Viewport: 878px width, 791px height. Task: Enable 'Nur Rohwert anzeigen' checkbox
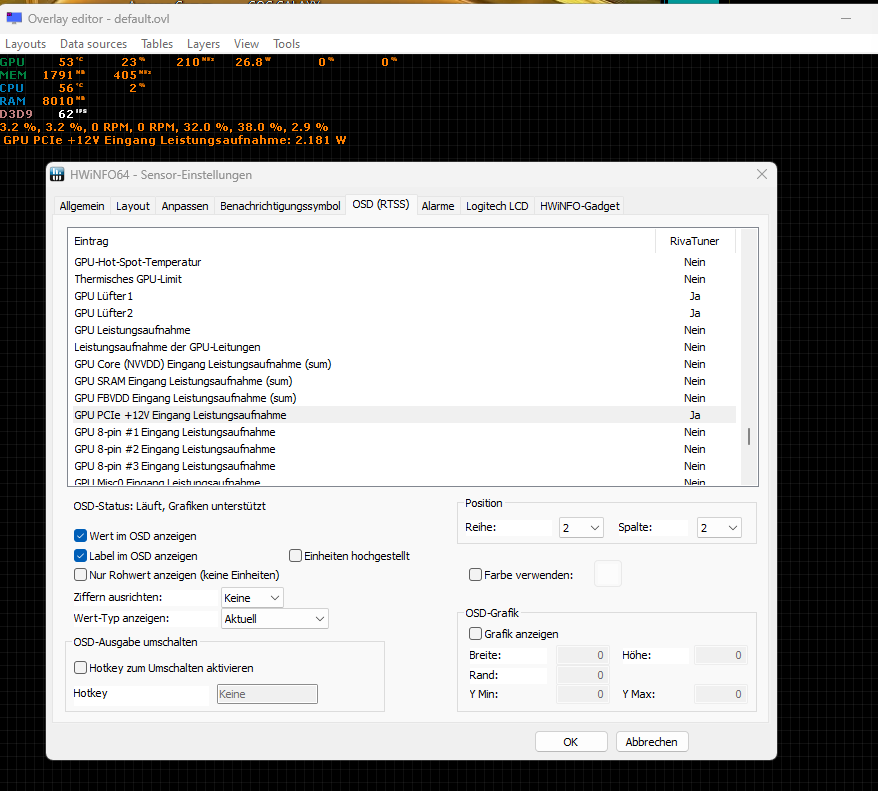click(x=81, y=575)
